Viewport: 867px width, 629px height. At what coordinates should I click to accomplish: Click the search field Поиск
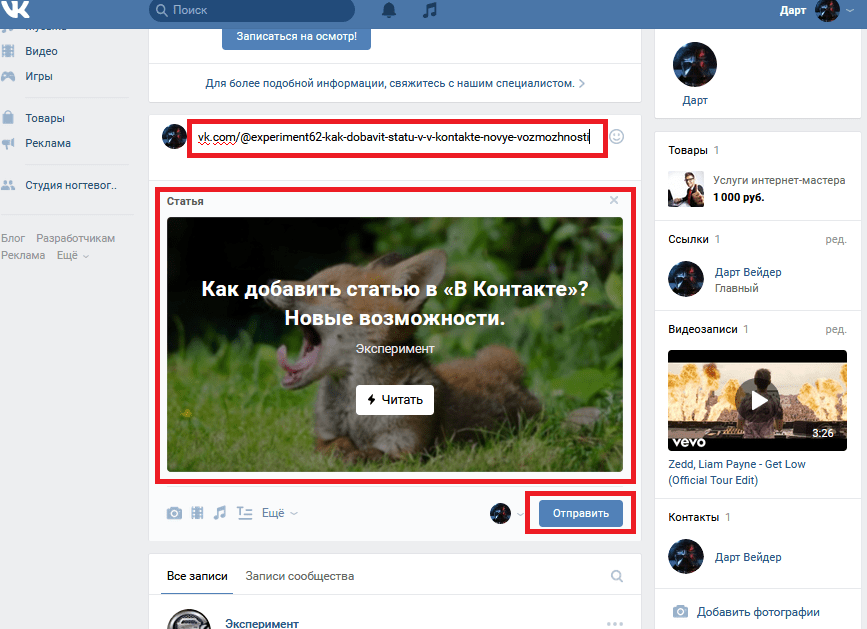[x=252, y=10]
